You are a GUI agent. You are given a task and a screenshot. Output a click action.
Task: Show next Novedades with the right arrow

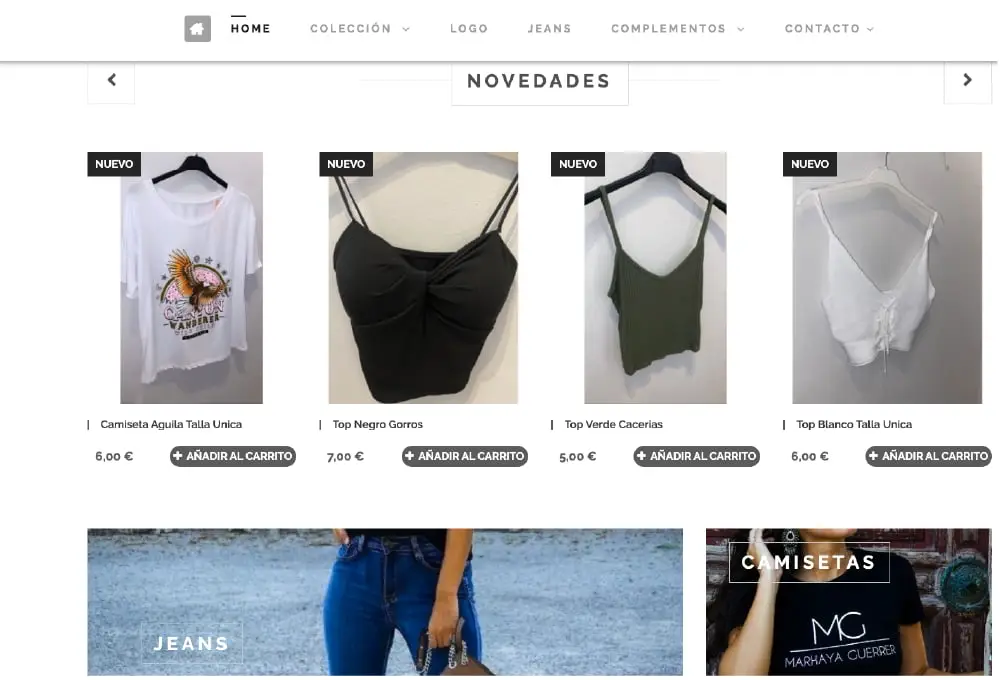pos(967,80)
